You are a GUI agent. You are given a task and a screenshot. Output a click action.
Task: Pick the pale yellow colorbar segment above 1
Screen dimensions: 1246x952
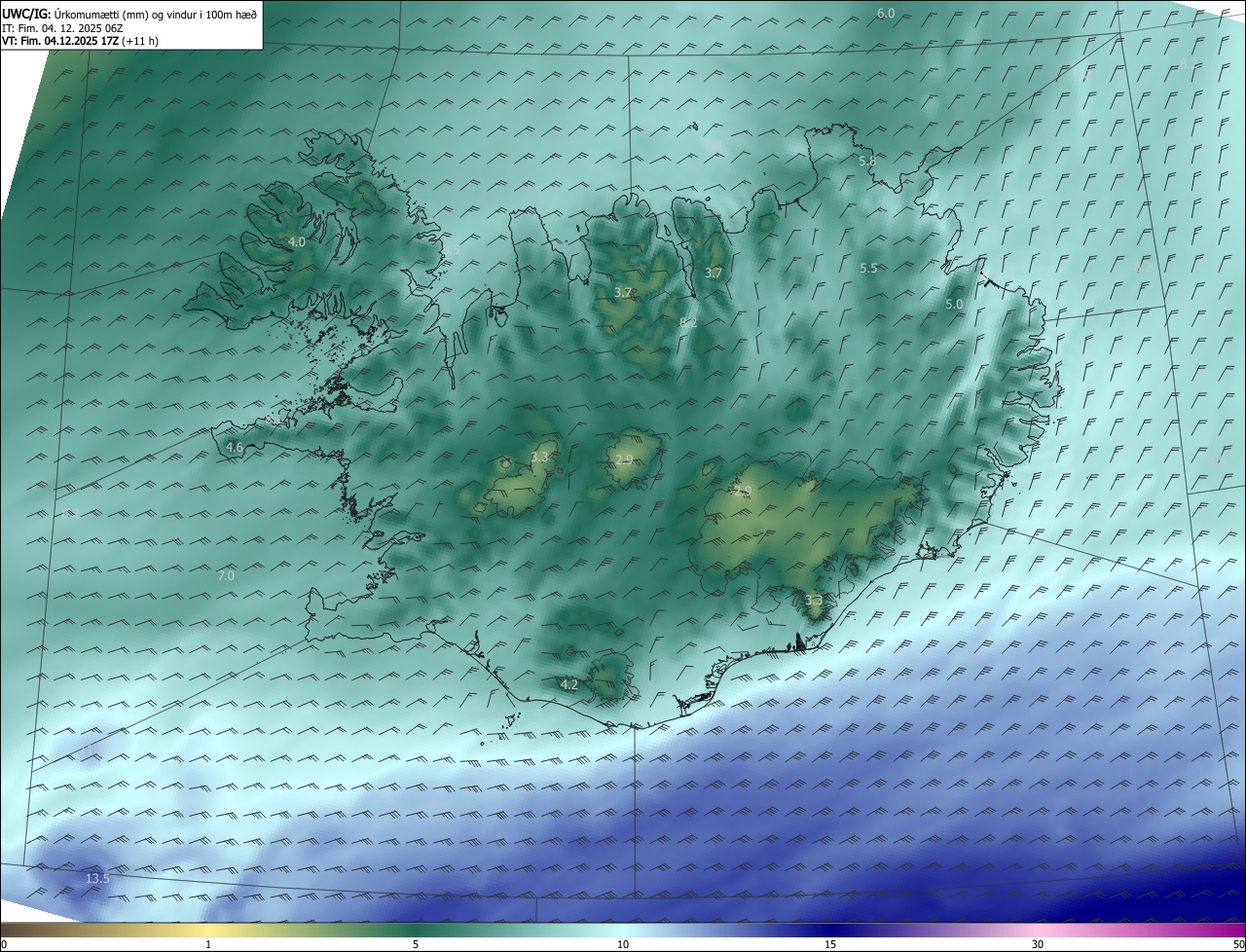pos(208,930)
